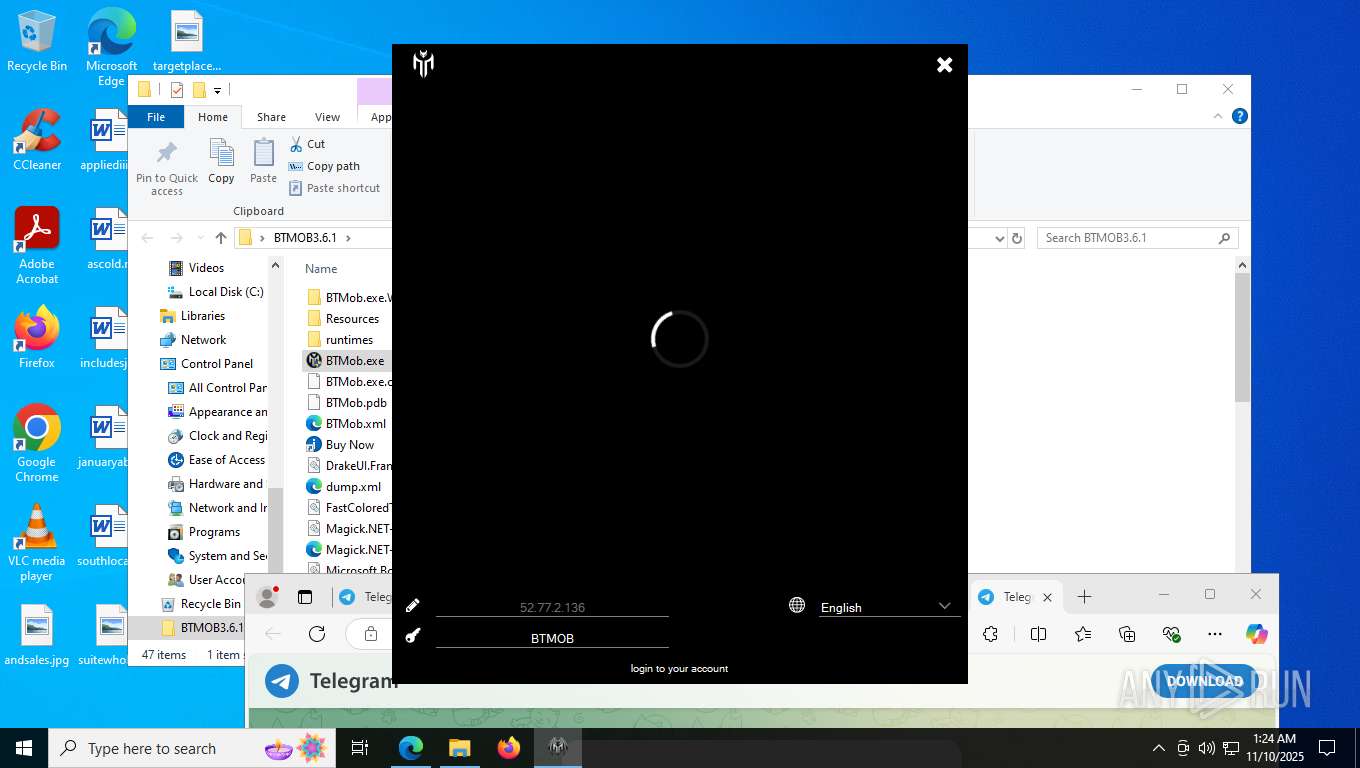Switch to View ribbon tab
Screen dimensions: 1360x768
(327, 117)
